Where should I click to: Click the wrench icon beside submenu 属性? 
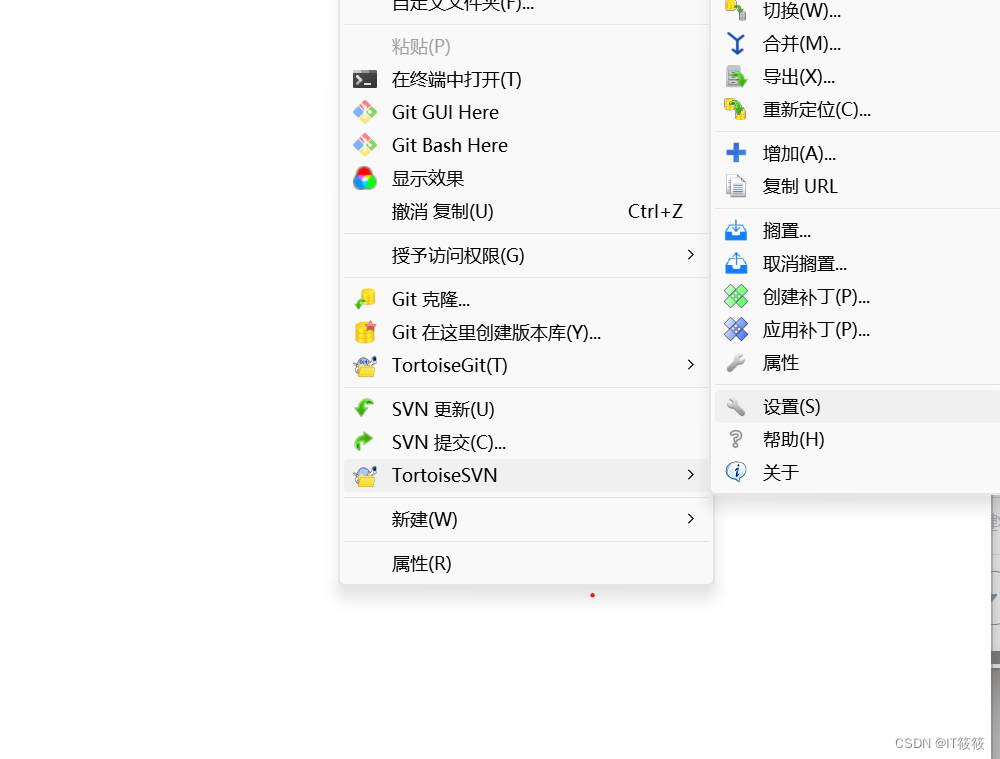click(x=736, y=363)
